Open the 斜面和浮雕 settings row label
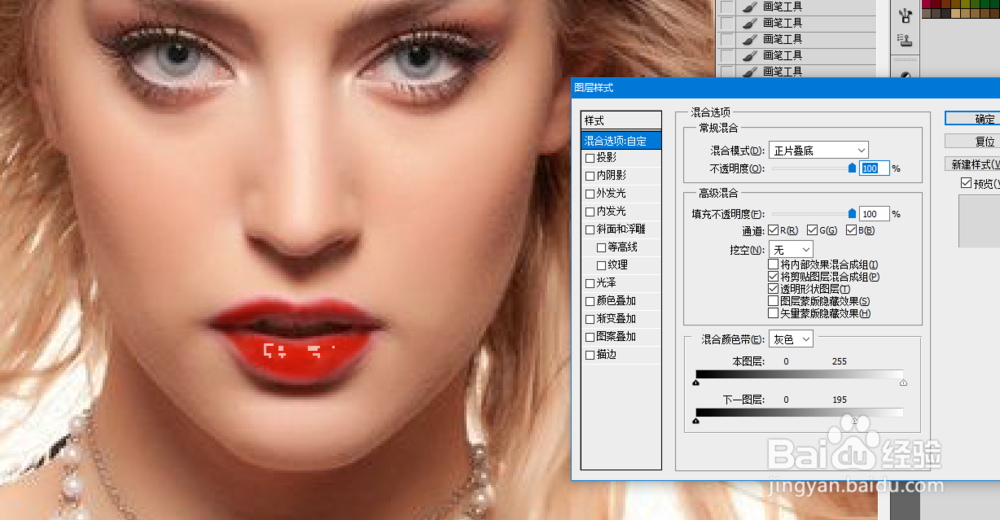This screenshot has height=520, width=1000. [x=621, y=229]
